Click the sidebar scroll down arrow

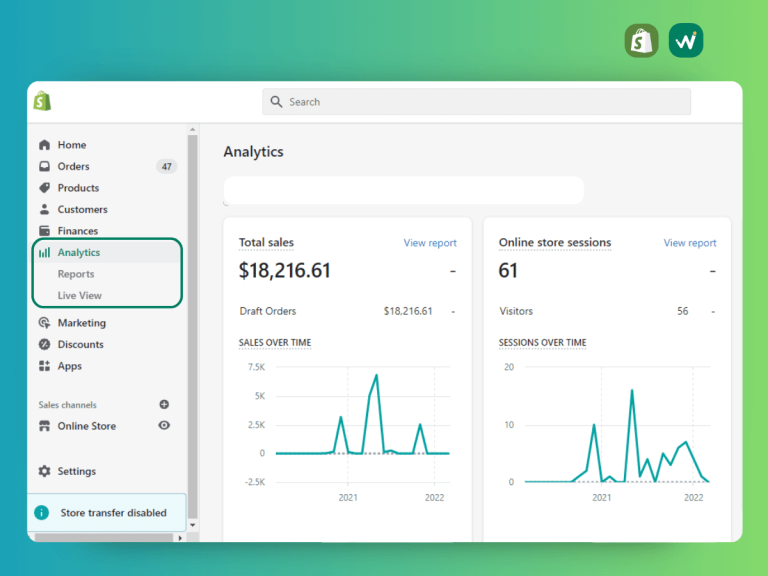[x=192, y=525]
